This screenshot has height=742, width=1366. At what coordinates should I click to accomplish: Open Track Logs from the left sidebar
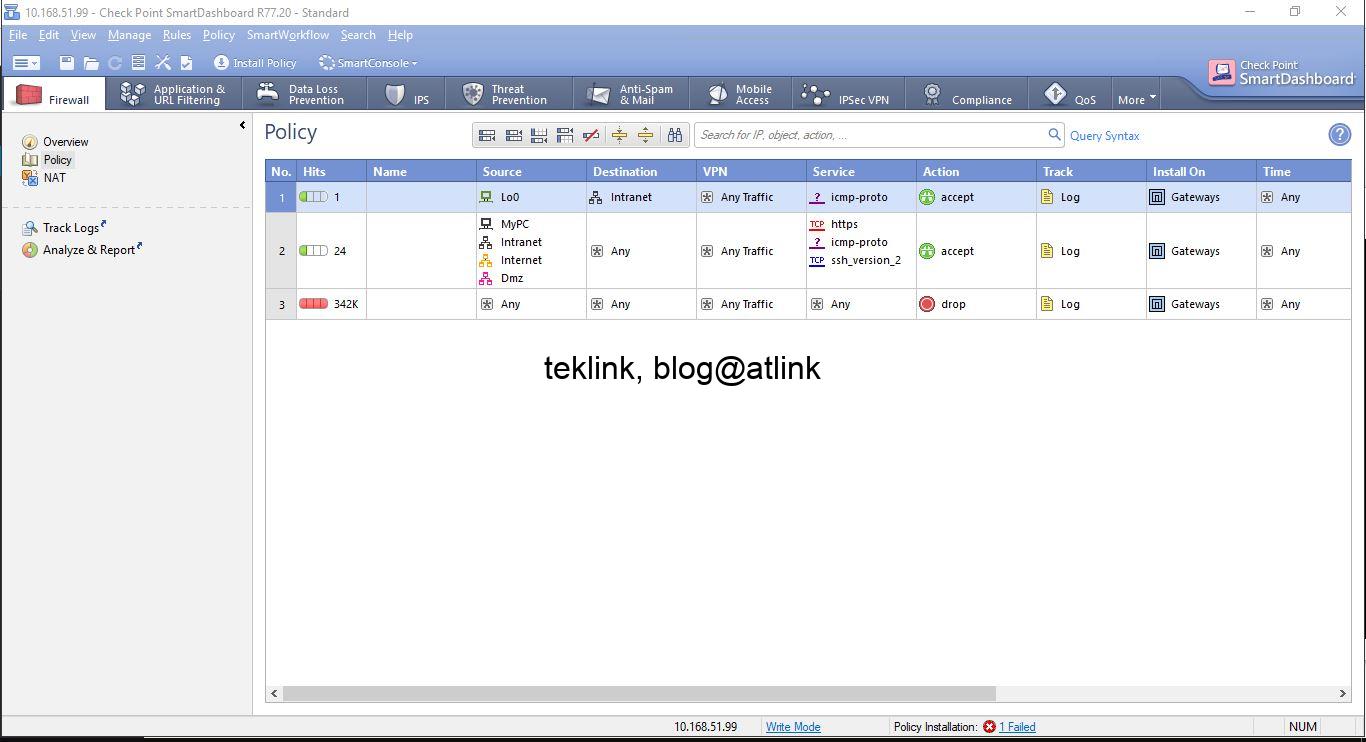pos(70,227)
